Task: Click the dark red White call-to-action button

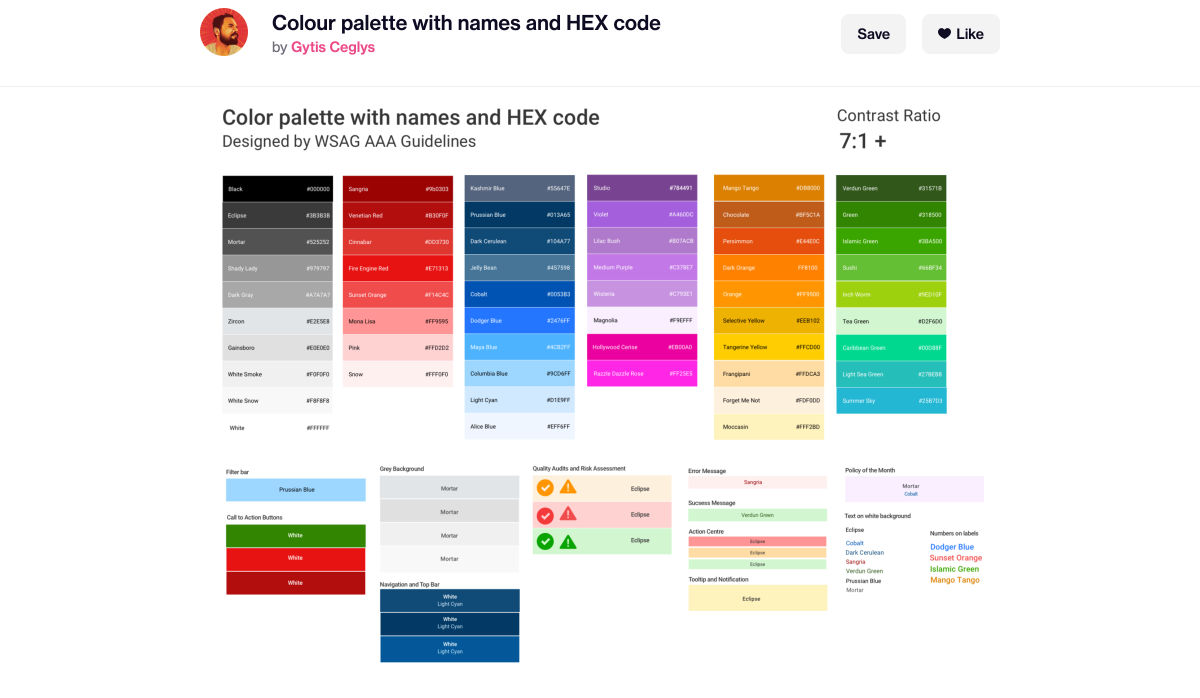Action: [x=295, y=583]
